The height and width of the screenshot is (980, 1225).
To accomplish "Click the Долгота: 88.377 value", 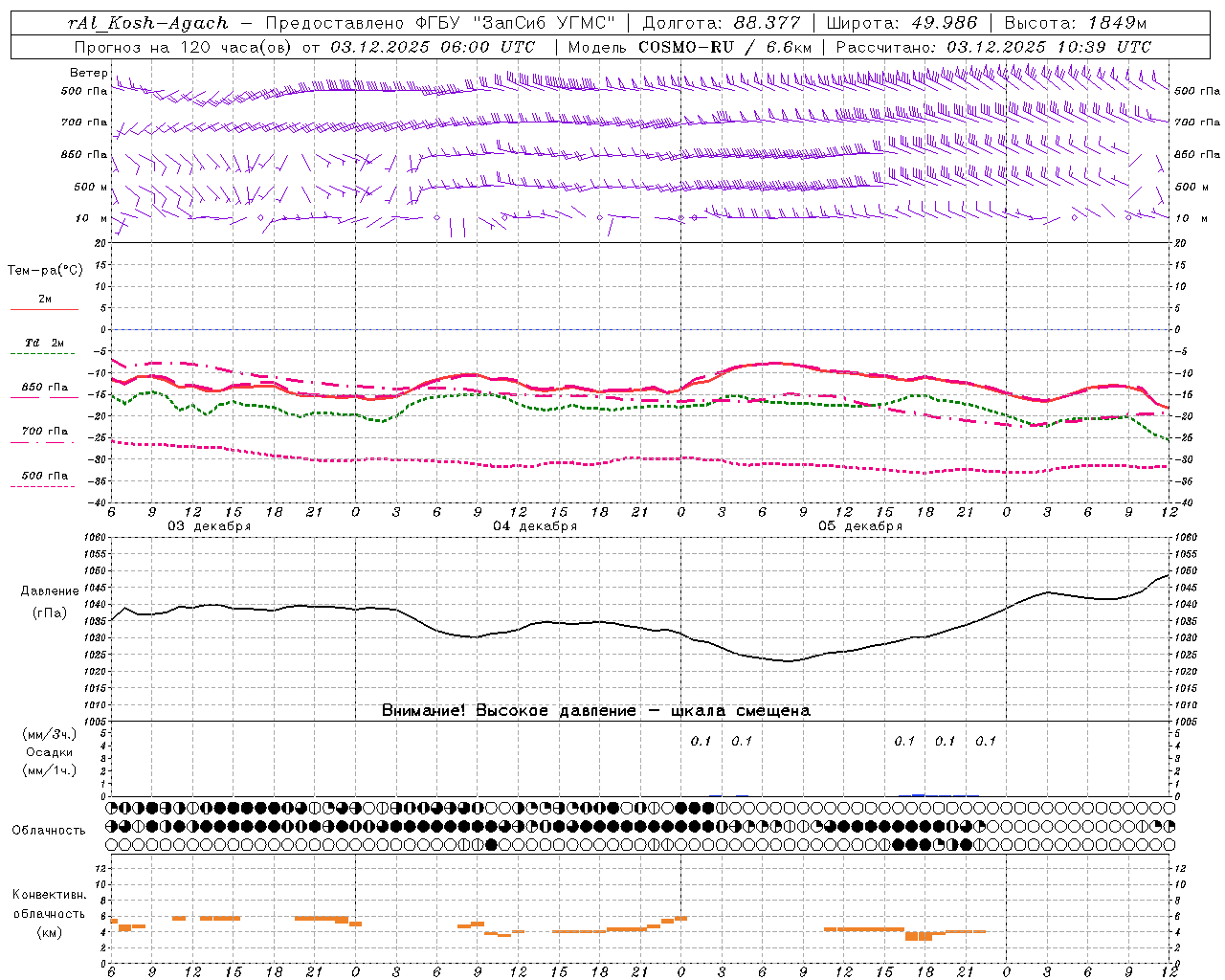I will (x=722, y=23).
